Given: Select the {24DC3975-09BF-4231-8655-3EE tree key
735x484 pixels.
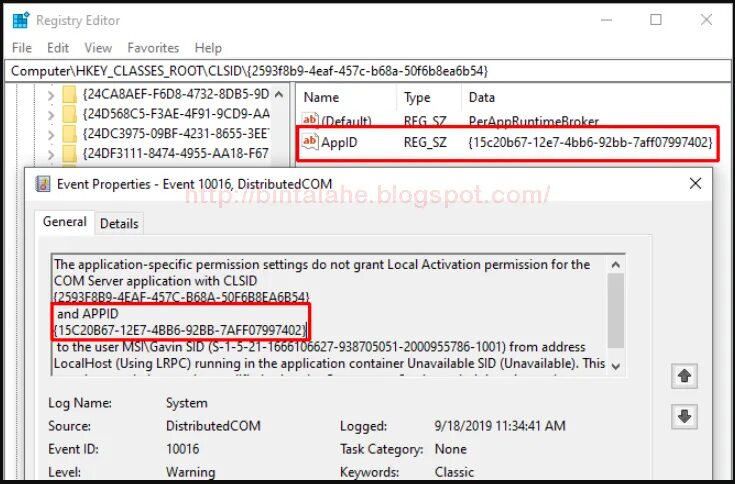Looking at the screenshot, I should (176, 134).
